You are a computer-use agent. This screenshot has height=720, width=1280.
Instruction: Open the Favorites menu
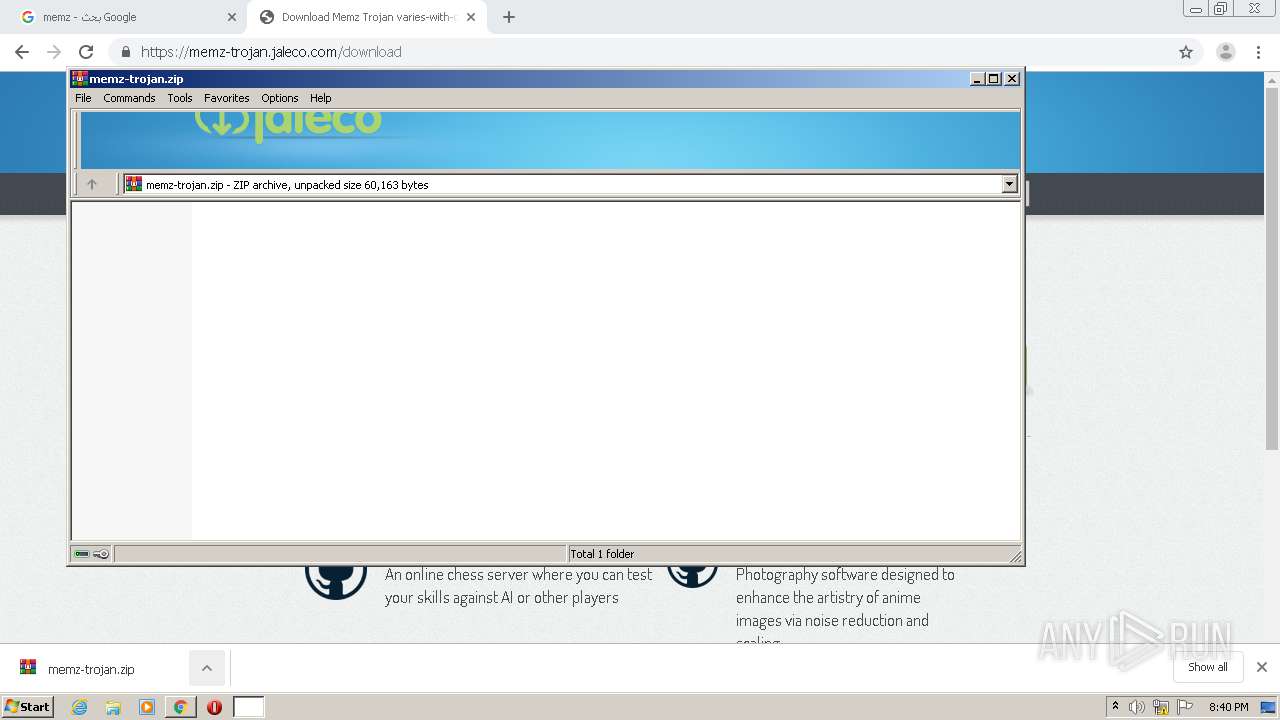[226, 98]
